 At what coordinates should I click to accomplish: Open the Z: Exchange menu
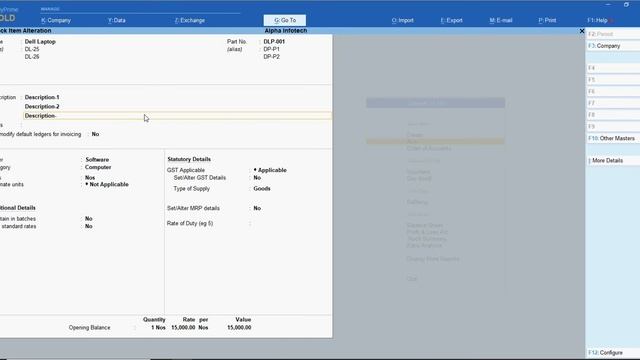pos(190,20)
